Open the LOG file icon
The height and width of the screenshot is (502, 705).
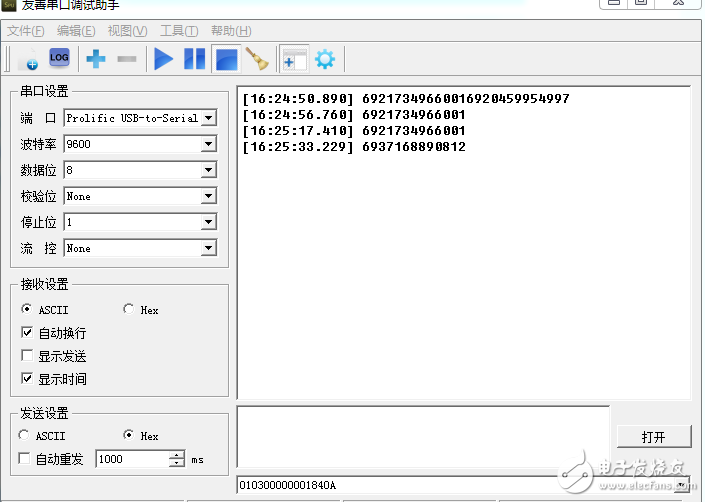59,58
